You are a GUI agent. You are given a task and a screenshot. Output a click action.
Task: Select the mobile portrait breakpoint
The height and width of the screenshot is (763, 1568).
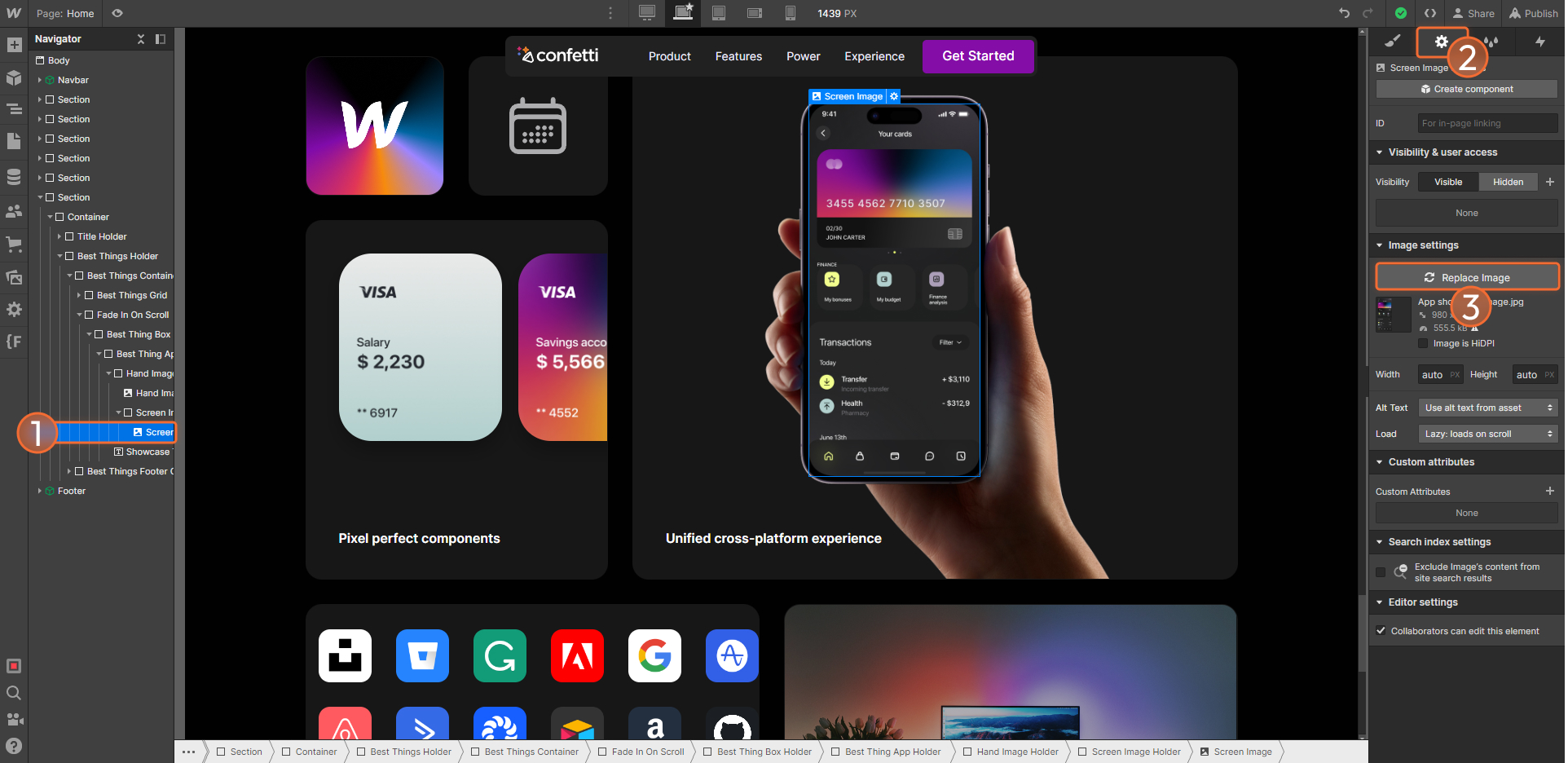click(x=790, y=13)
